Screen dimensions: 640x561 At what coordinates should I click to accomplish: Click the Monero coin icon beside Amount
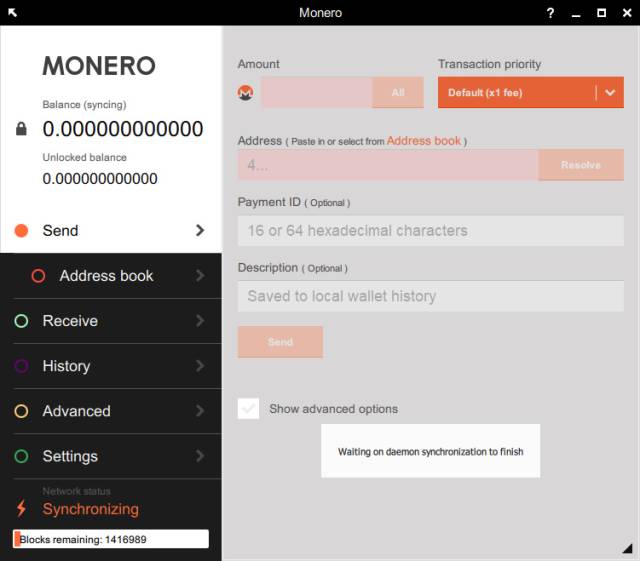245,93
